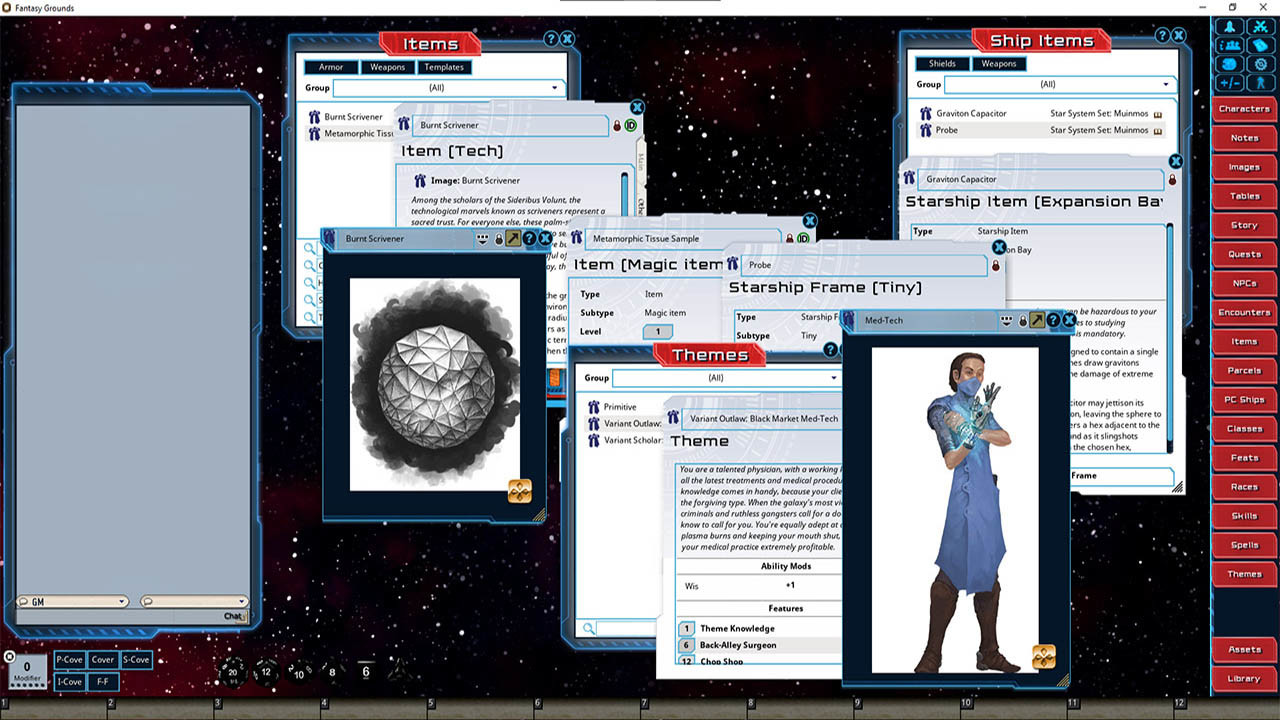Click the pop-out arrow on the Med-Tech window
Image resolution: width=1280 pixels, height=720 pixels.
(x=1037, y=320)
